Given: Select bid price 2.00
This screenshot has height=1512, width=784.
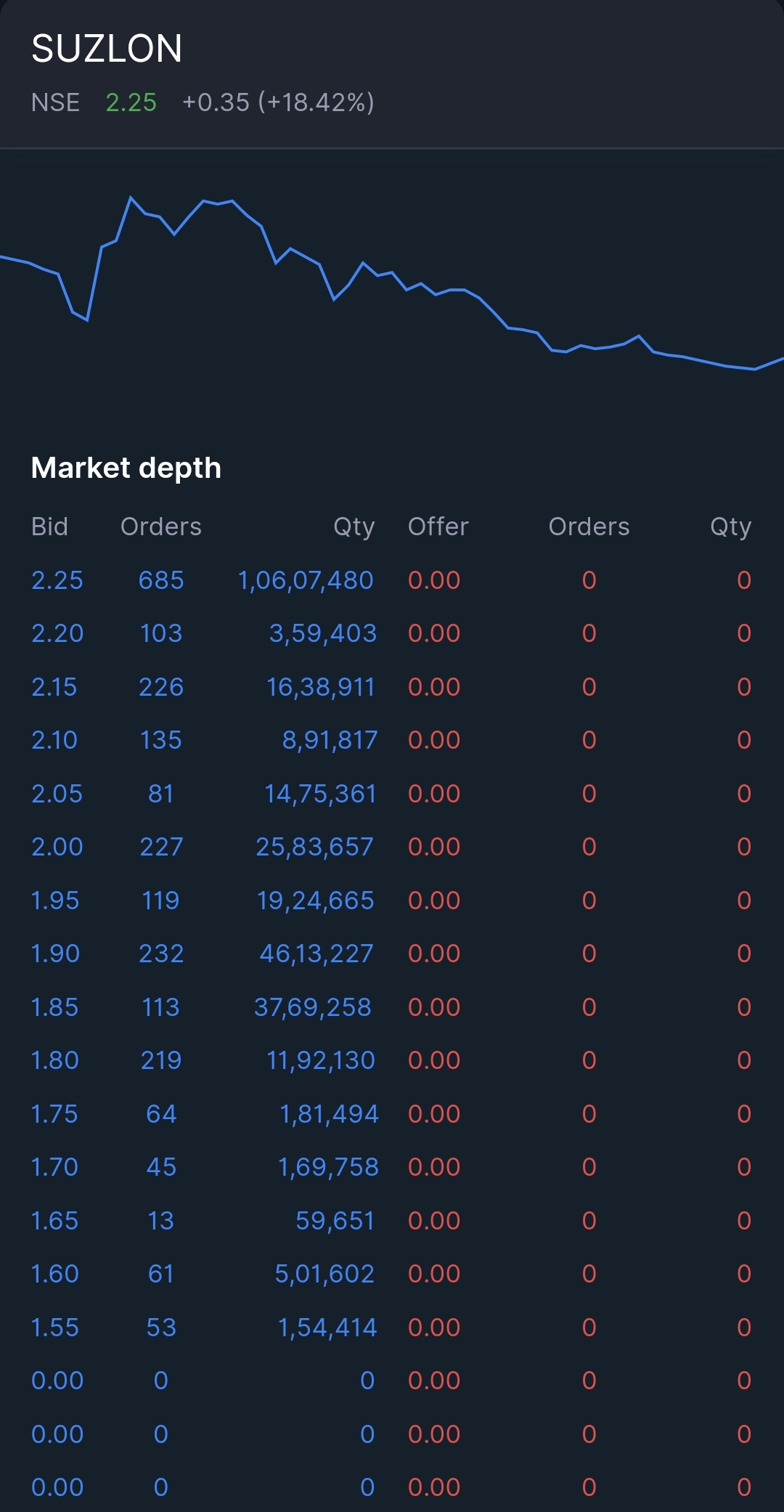Looking at the screenshot, I should (57, 847).
